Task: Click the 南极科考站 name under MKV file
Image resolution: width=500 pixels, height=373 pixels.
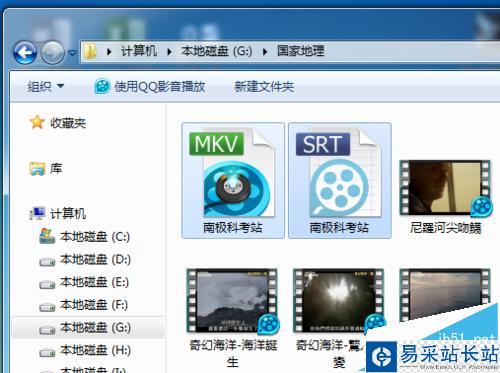Action: point(233,228)
